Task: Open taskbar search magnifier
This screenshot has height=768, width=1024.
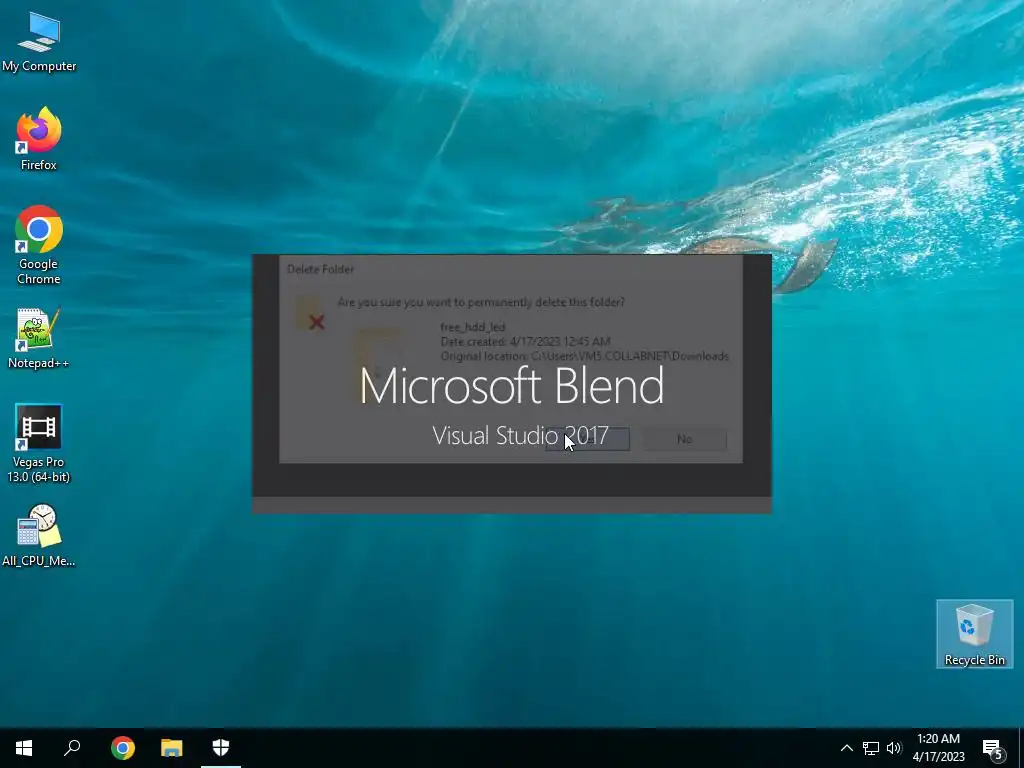Action: pos(72,748)
